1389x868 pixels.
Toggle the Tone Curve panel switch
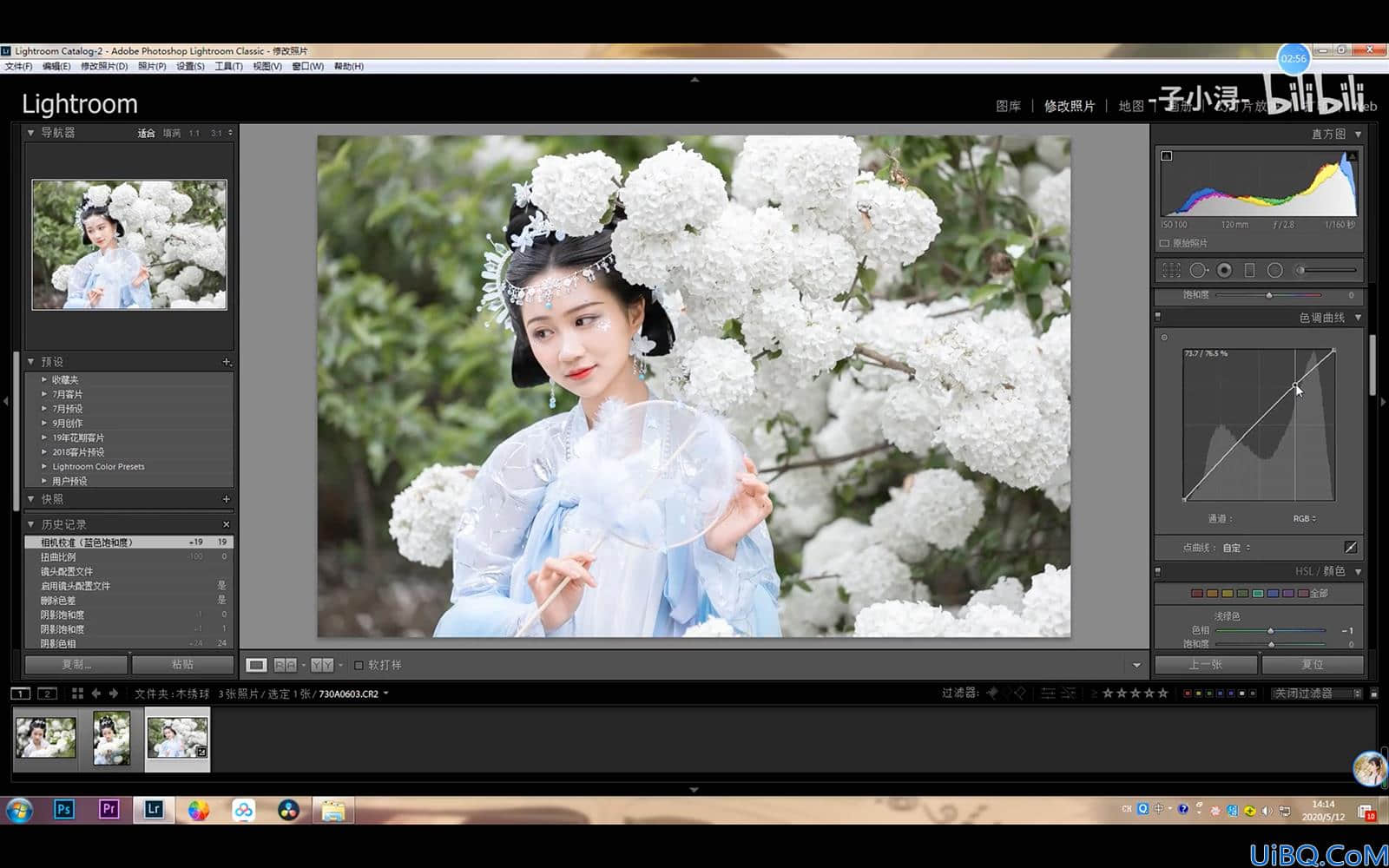(x=1158, y=318)
